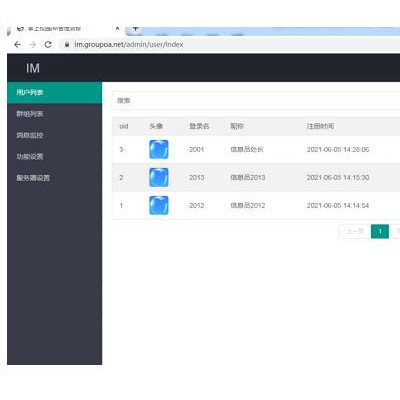Click the address bar URL im.groupoa.net/admin/user/index

pyautogui.click(x=129, y=44)
